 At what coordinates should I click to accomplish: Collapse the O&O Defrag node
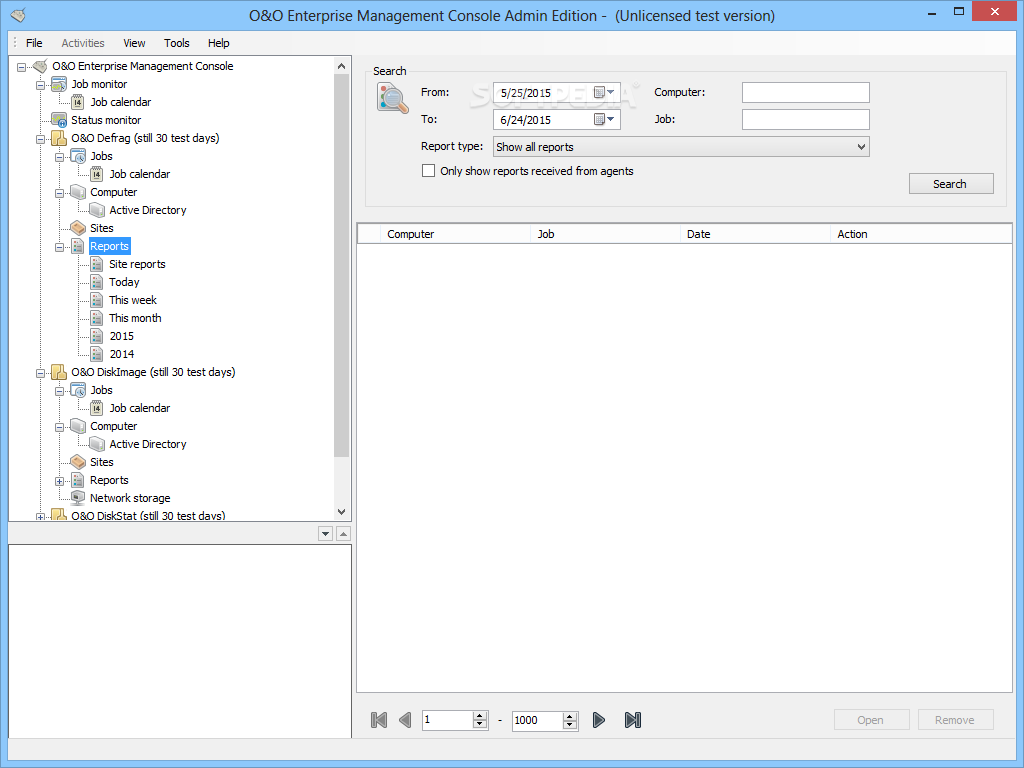click(40, 139)
